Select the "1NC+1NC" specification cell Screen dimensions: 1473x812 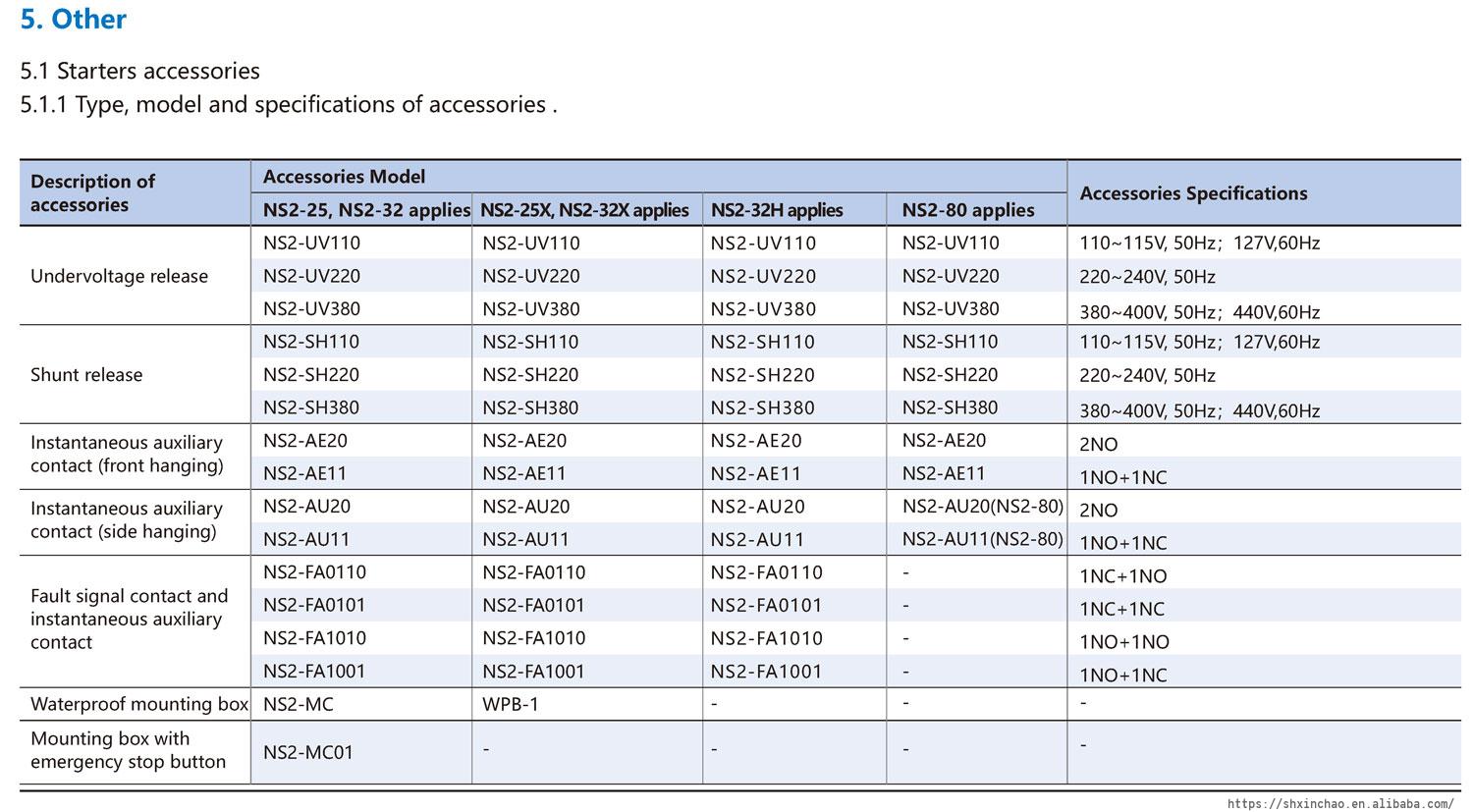(1121, 609)
